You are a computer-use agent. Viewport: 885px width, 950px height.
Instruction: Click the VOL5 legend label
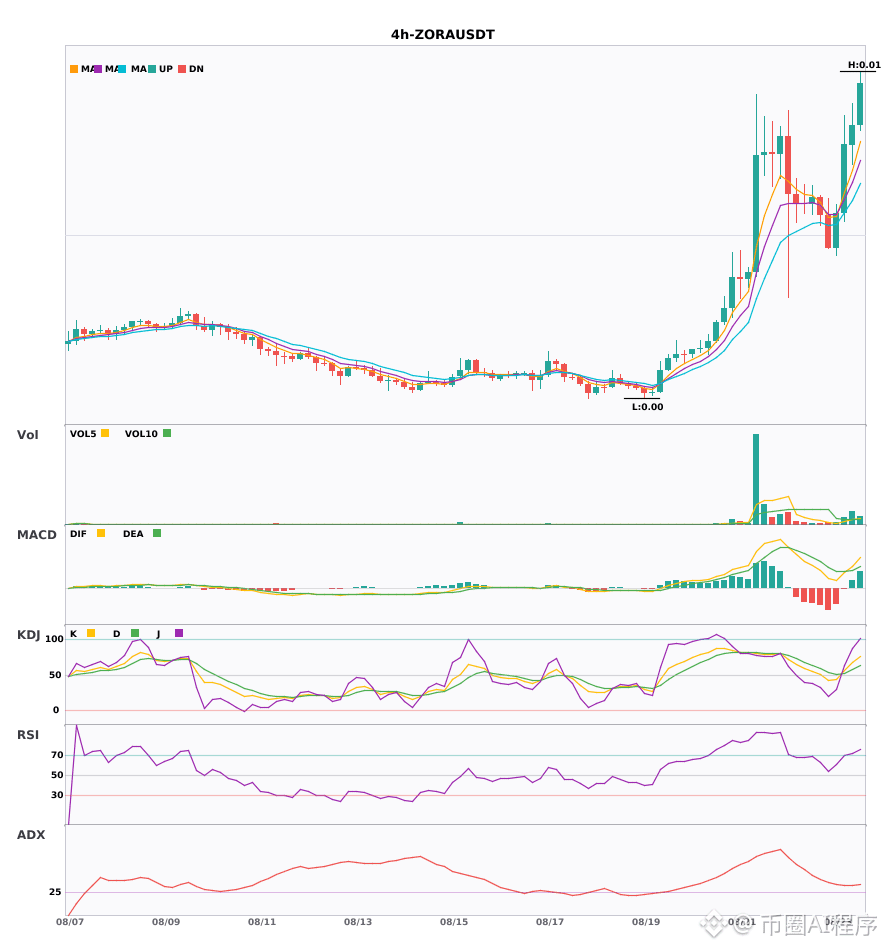[83, 434]
